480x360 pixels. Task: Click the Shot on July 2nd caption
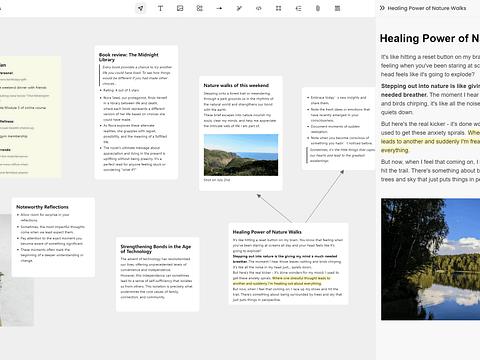pyautogui.click(x=217, y=180)
